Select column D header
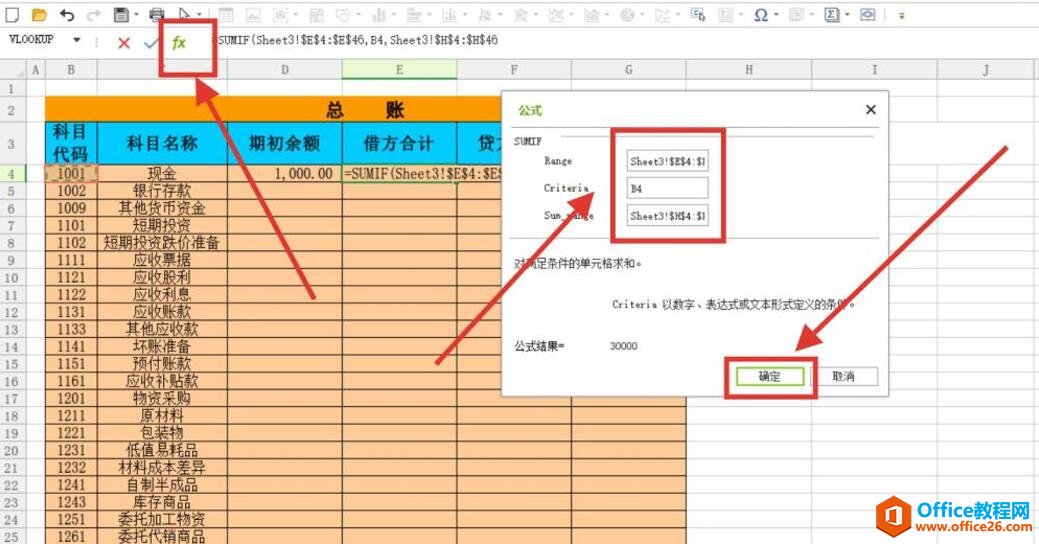This screenshot has width=1039, height=544. click(x=284, y=70)
